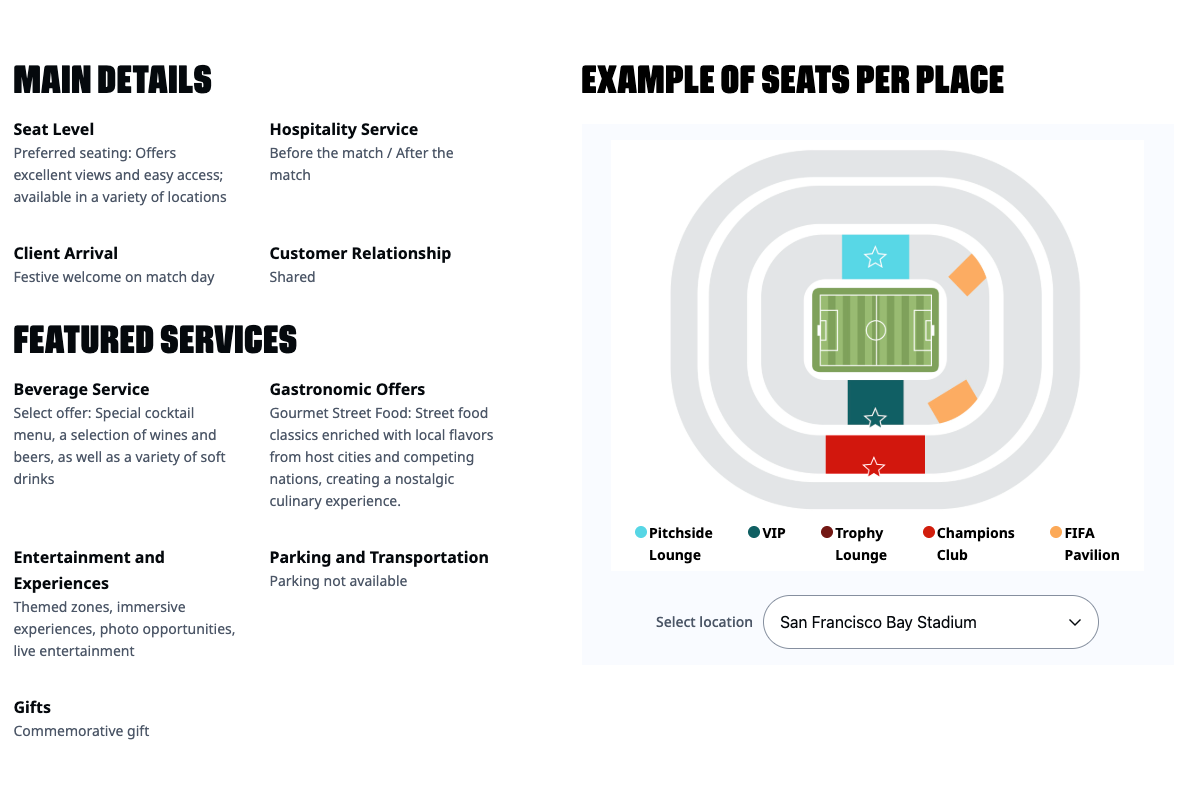Open the stadium location dropdown
Image resolution: width=1181 pixels, height=785 pixels.
930,622
